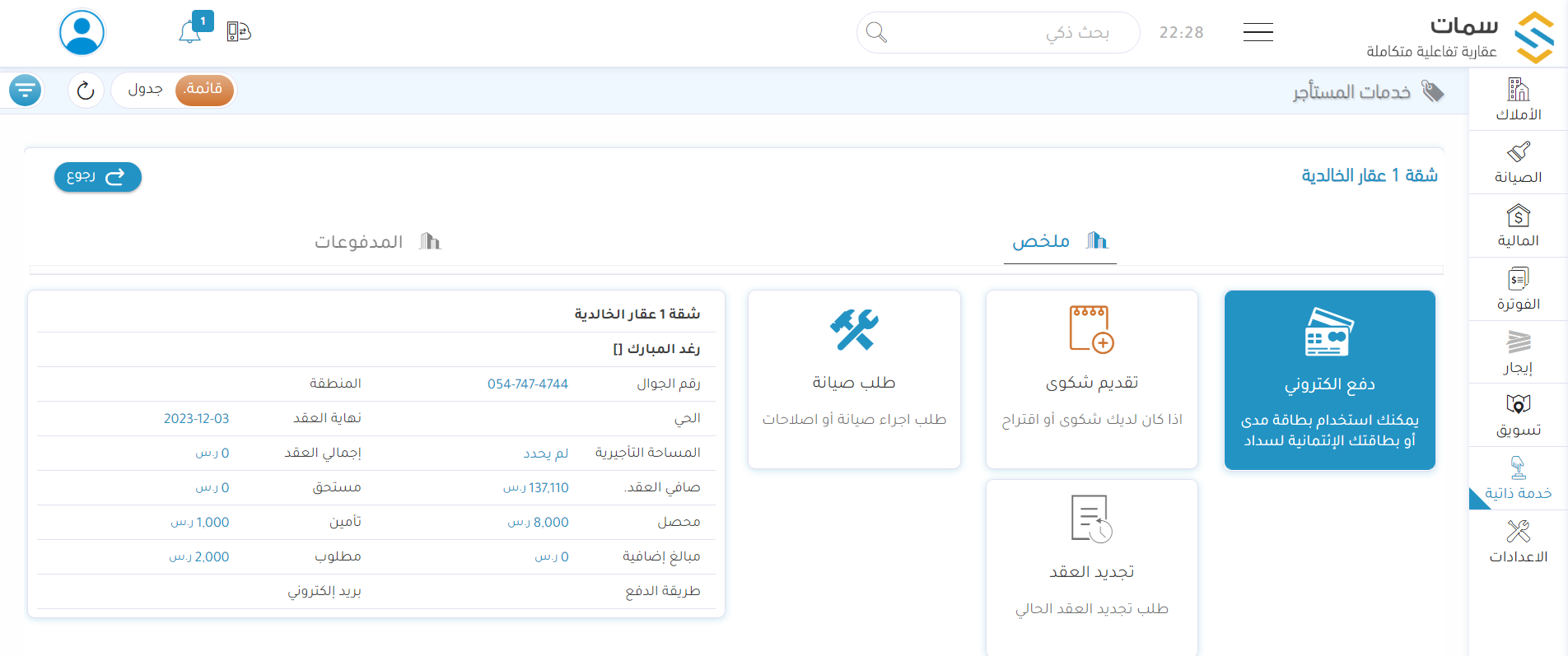Open the تسويق sidebar section
1568x656 pixels.
pyautogui.click(x=1518, y=416)
